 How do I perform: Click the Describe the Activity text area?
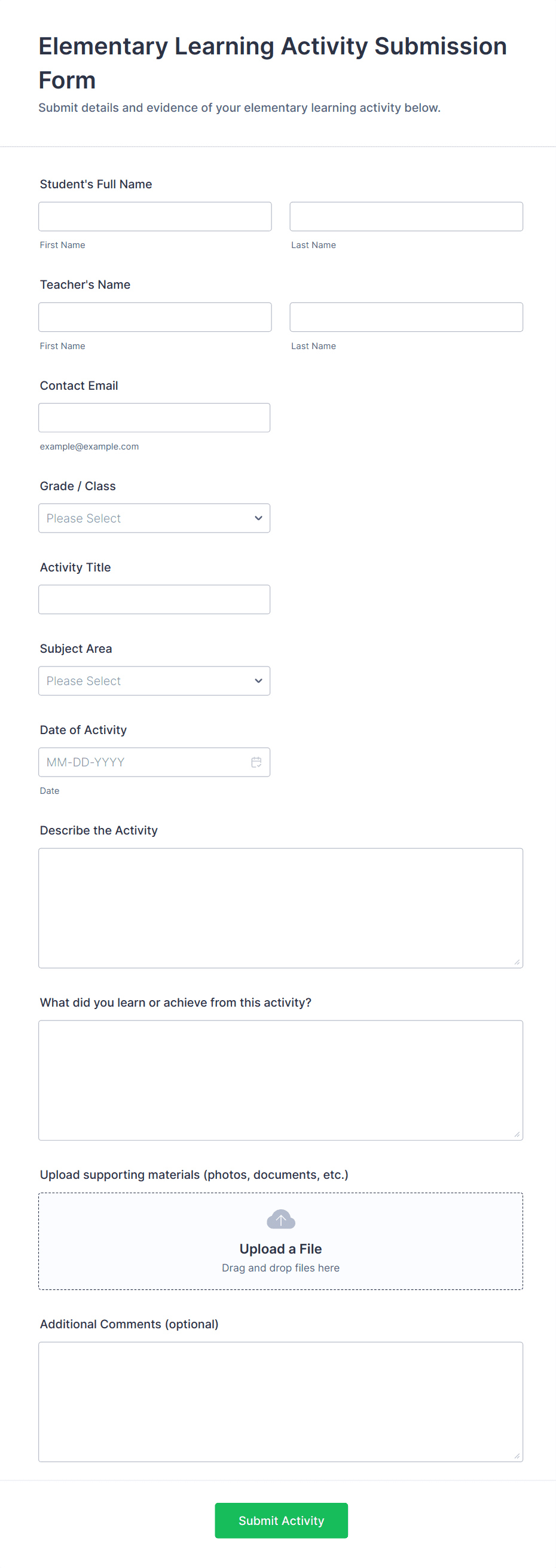pos(280,907)
